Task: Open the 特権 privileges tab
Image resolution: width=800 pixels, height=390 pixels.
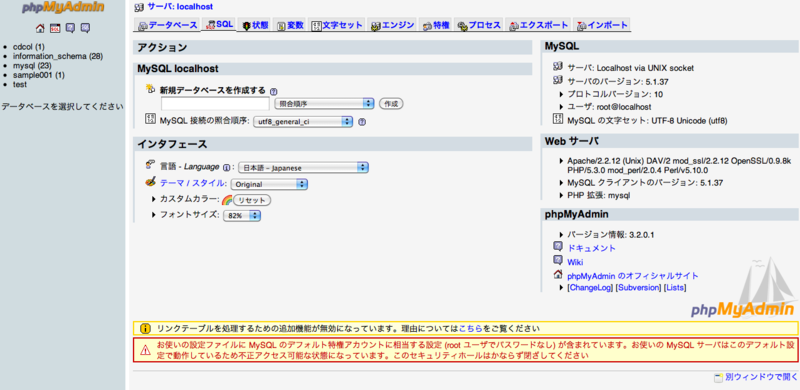Action: pos(436,25)
